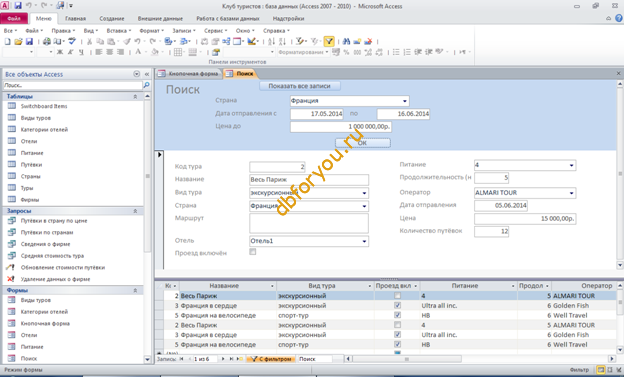Click the Print icon in toolbar
The image size is (624, 377).
pos(47,41)
